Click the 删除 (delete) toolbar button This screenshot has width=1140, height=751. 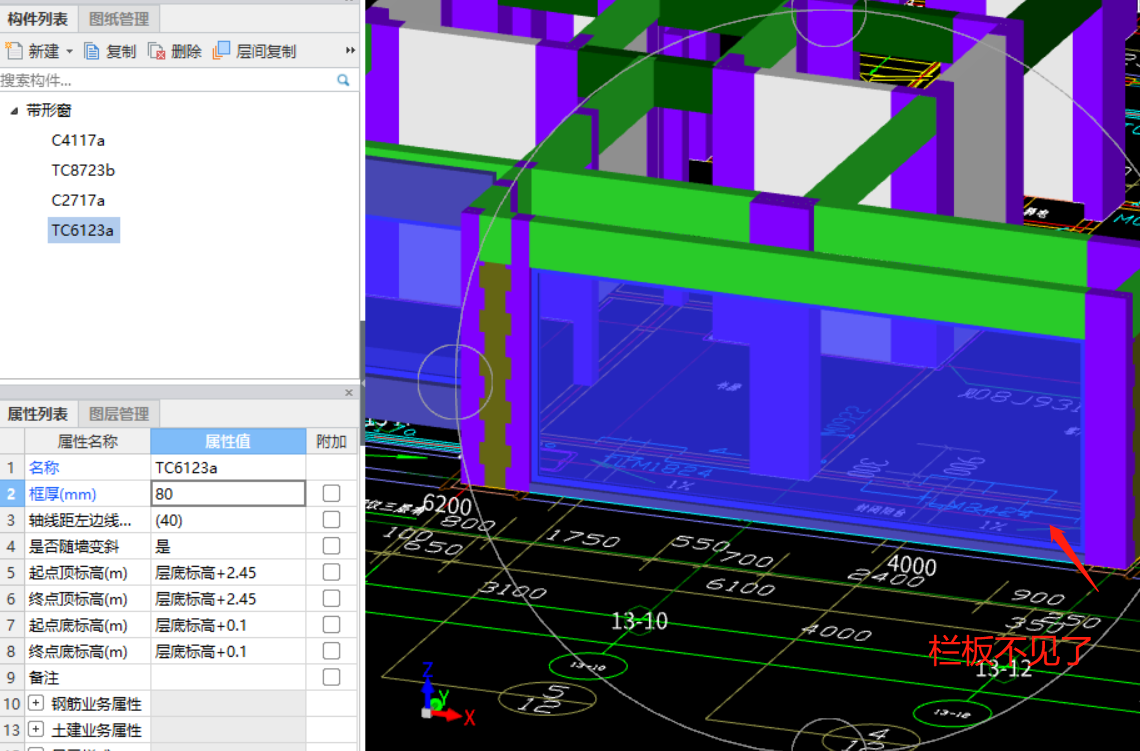pos(174,51)
